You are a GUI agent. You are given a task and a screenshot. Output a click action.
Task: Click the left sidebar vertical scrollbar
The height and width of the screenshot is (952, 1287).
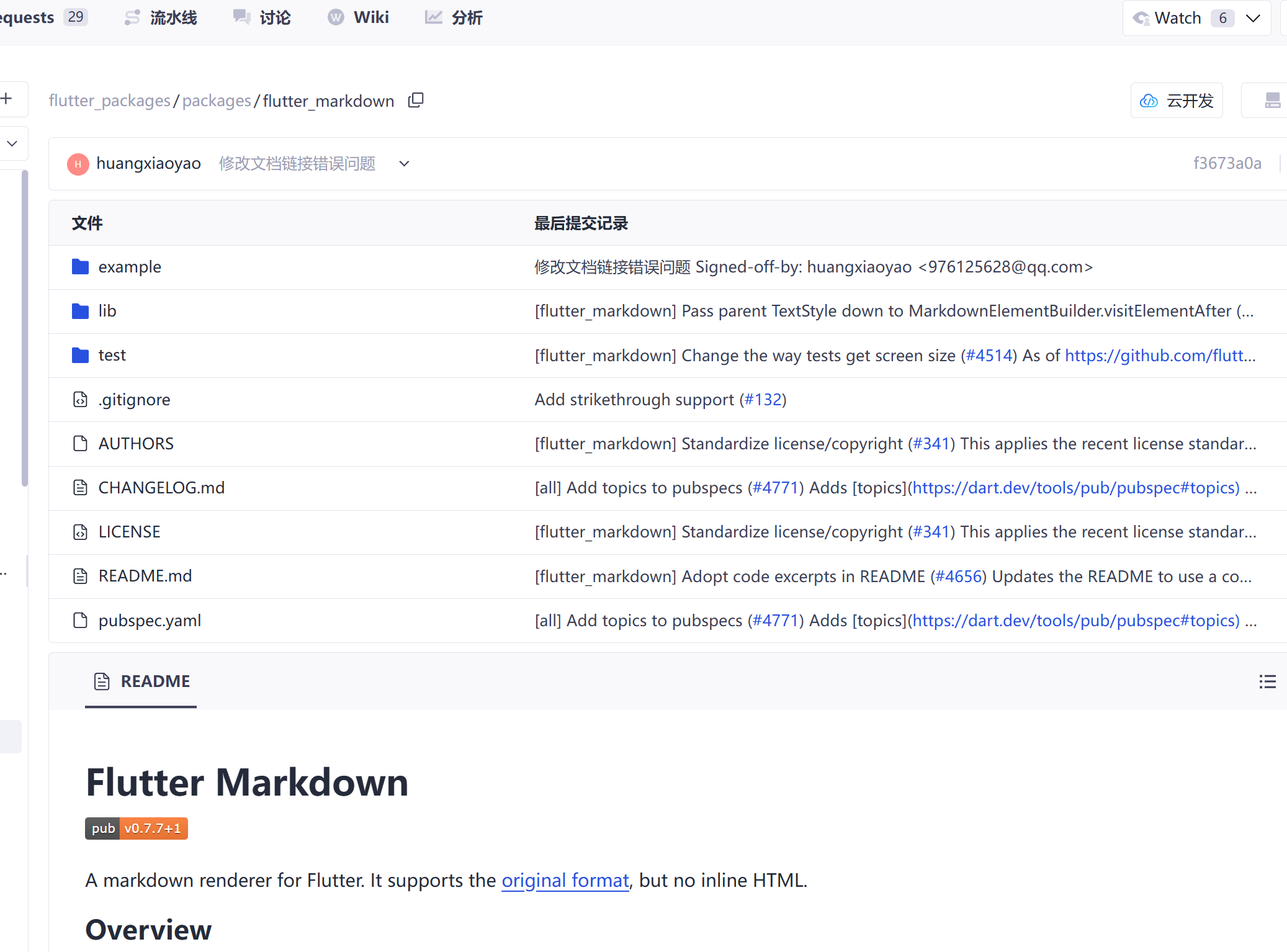click(x=24, y=328)
